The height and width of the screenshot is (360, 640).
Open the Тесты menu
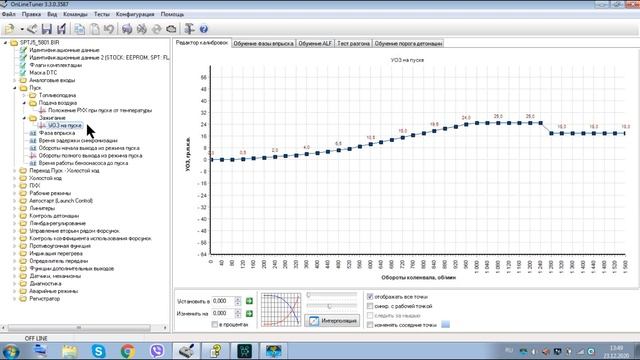[x=102, y=14]
